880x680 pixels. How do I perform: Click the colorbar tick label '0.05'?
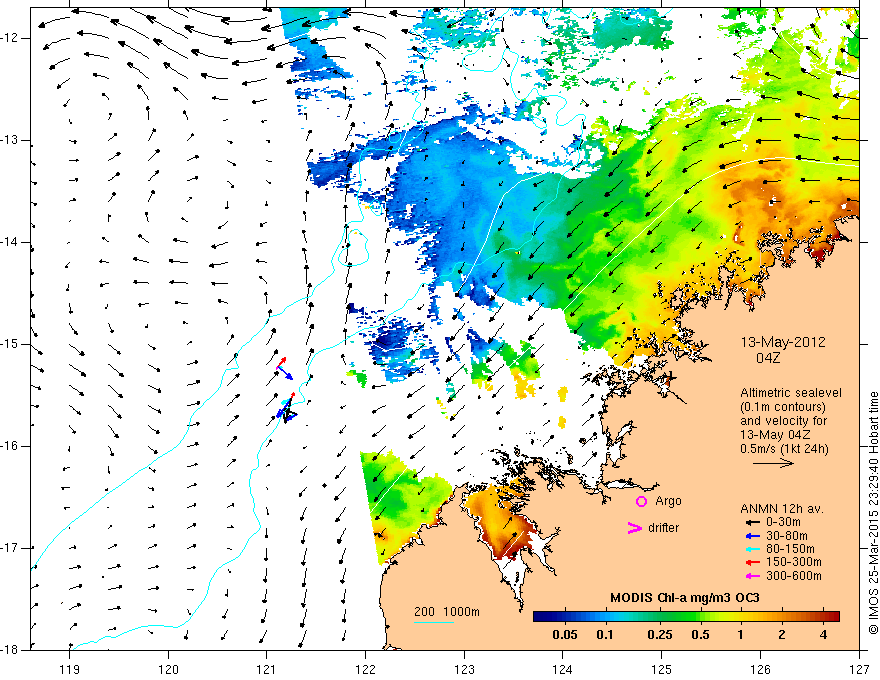click(565, 635)
